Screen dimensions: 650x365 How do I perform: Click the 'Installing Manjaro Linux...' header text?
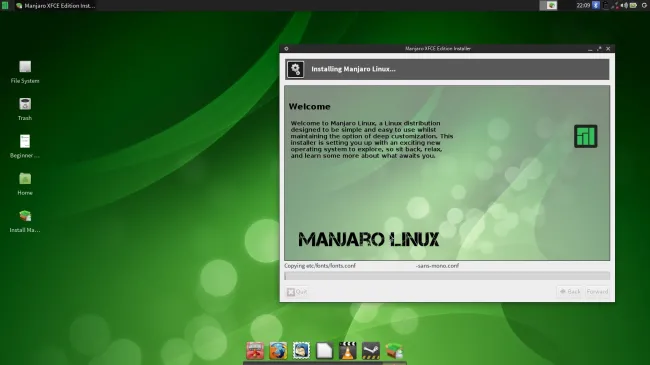pos(353,69)
